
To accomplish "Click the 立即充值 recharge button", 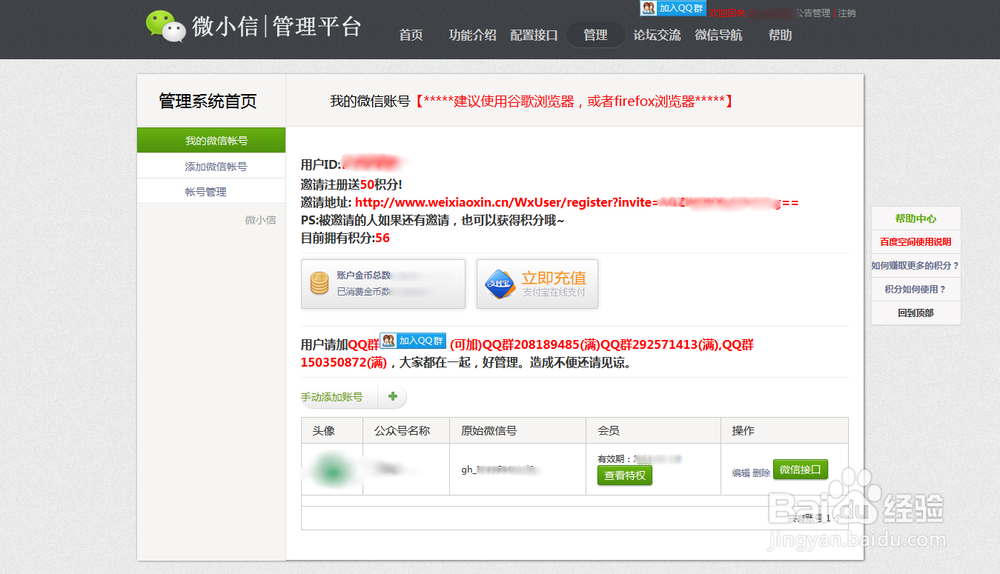I will coord(537,284).
